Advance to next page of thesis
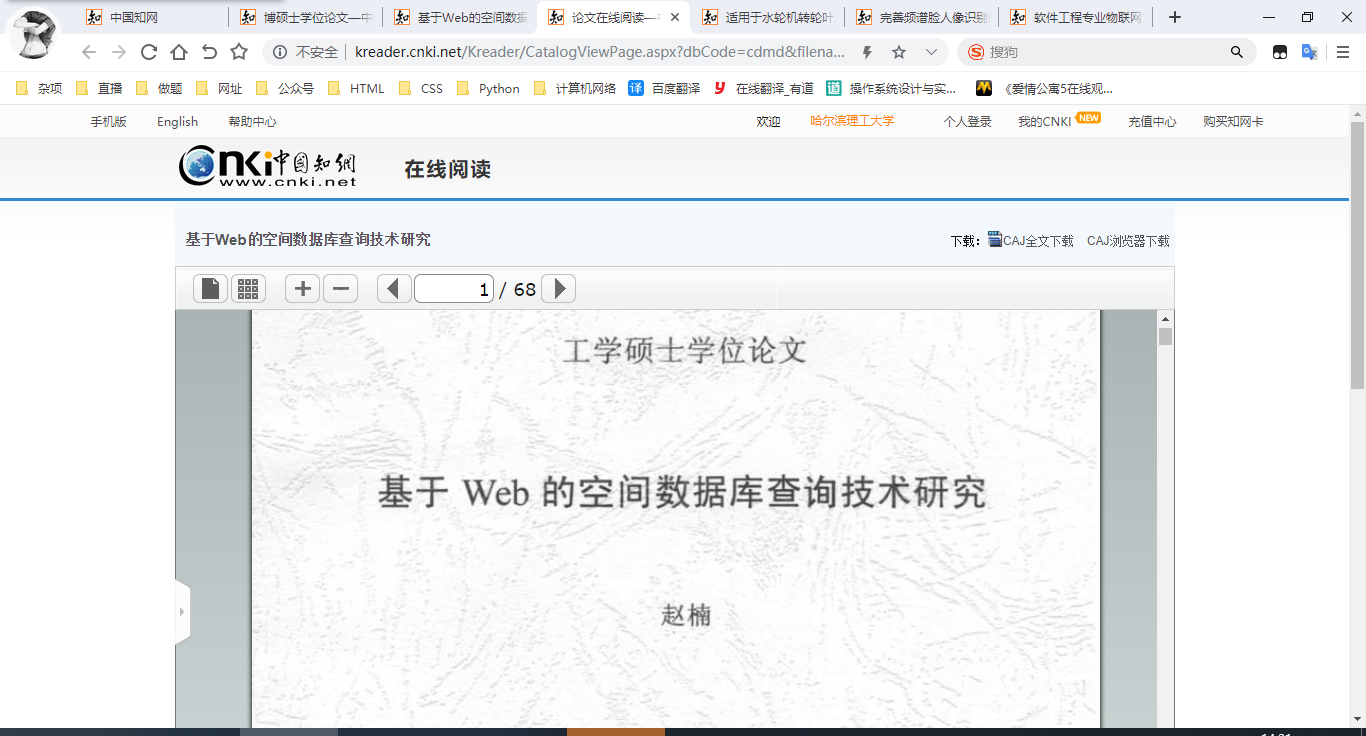 pyautogui.click(x=559, y=289)
